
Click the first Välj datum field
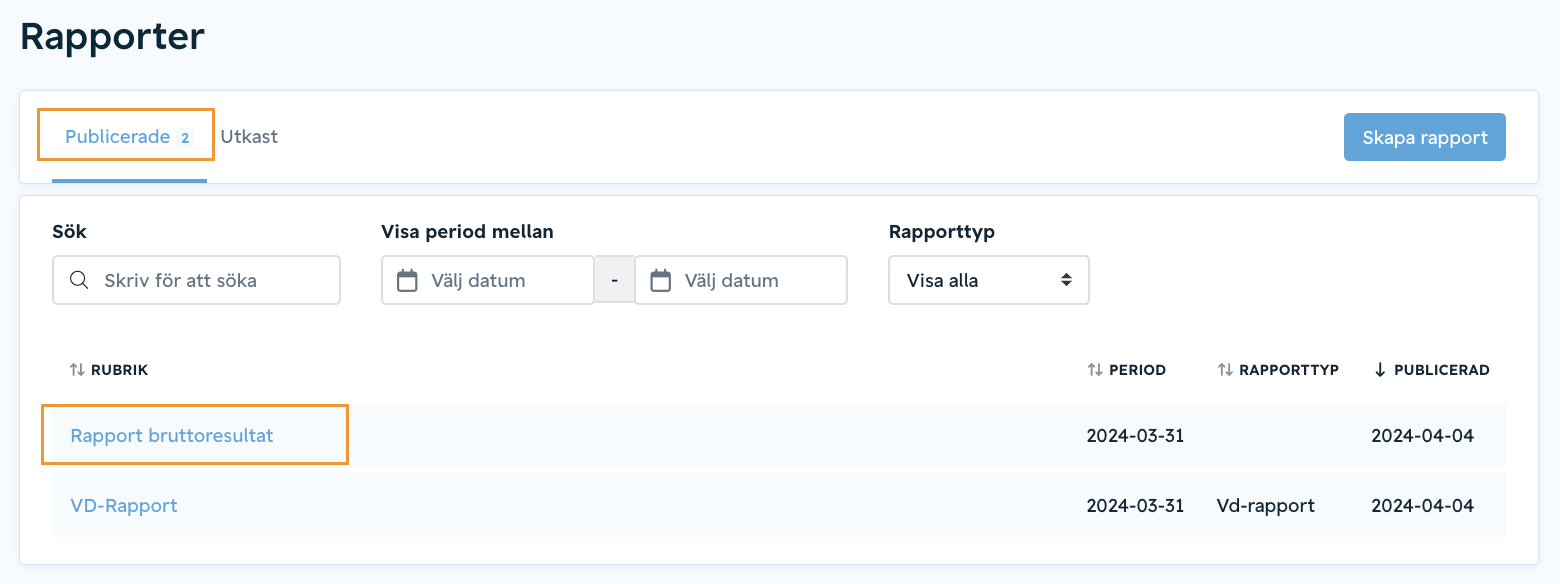coord(488,280)
